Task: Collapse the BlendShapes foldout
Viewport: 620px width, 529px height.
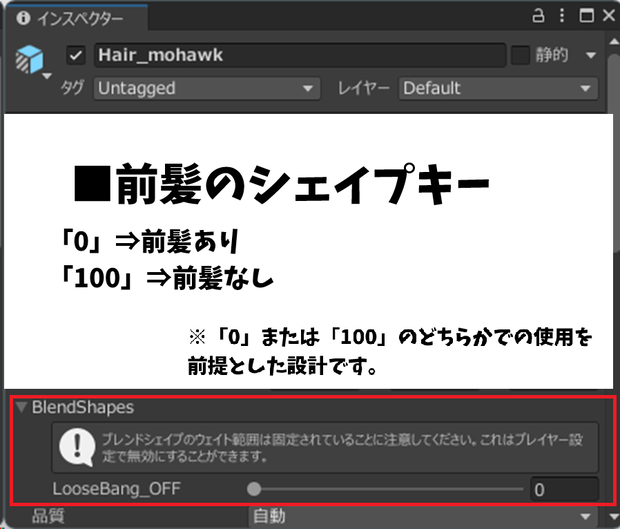Action: (x=21, y=407)
